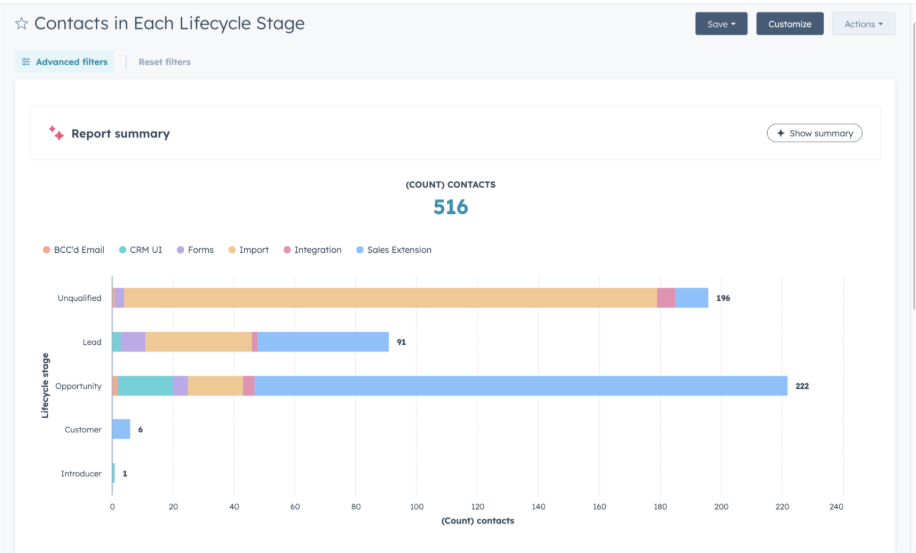Toggle the Sales Extension legend entry

[x=393, y=250]
